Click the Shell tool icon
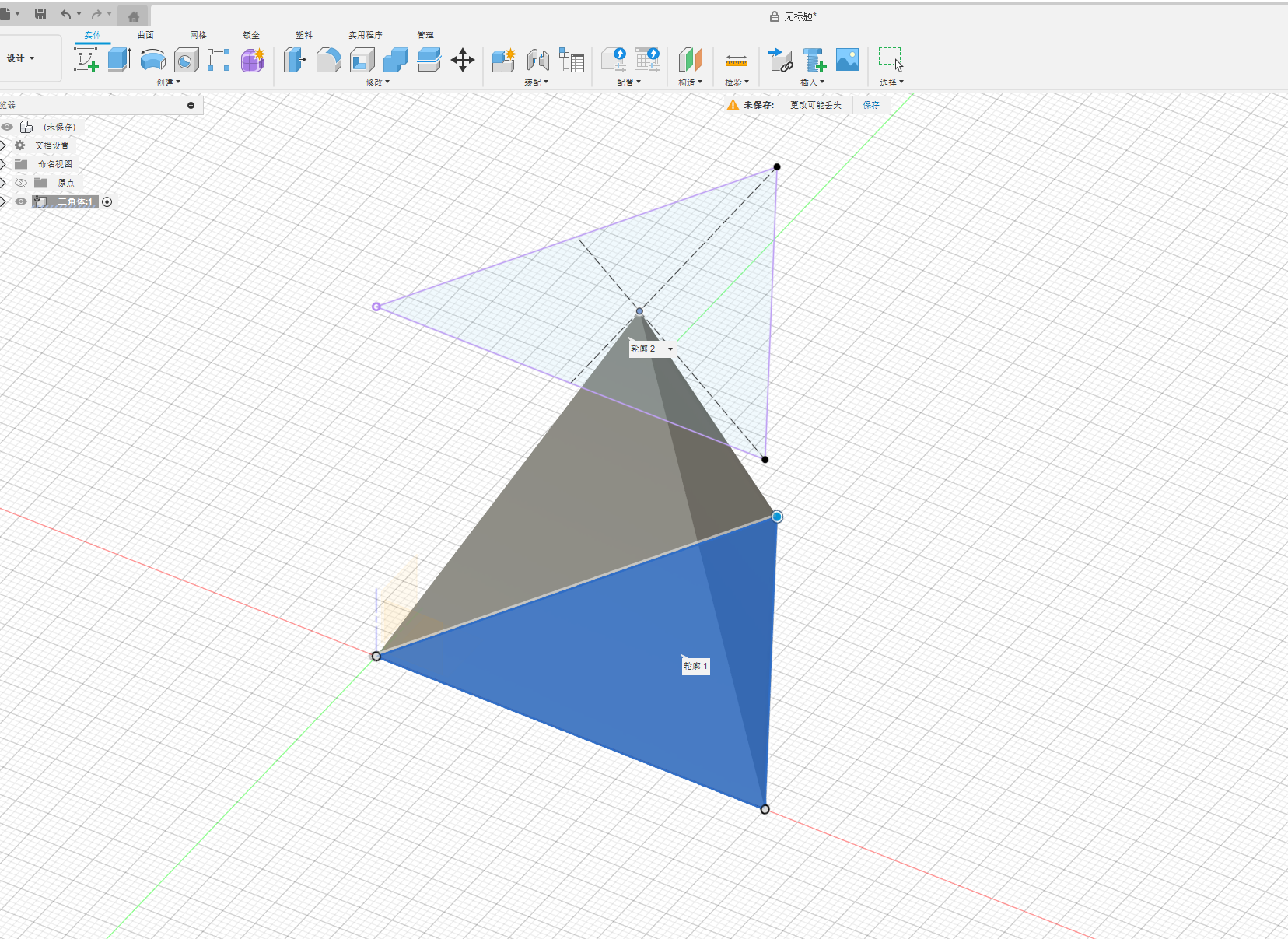 coord(362,60)
